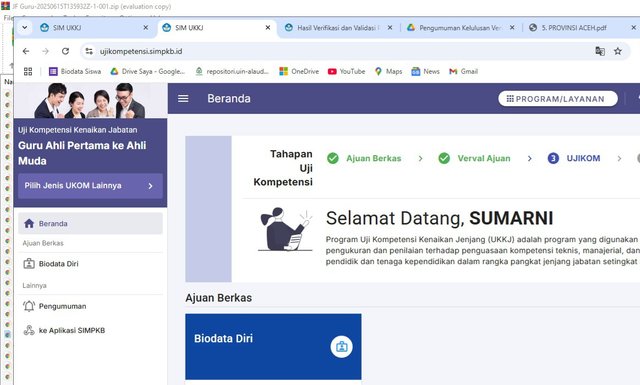The width and height of the screenshot is (640, 385).
Task: Click the ID badge icon beside Biodata Diri
Action: tap(29, 264)
